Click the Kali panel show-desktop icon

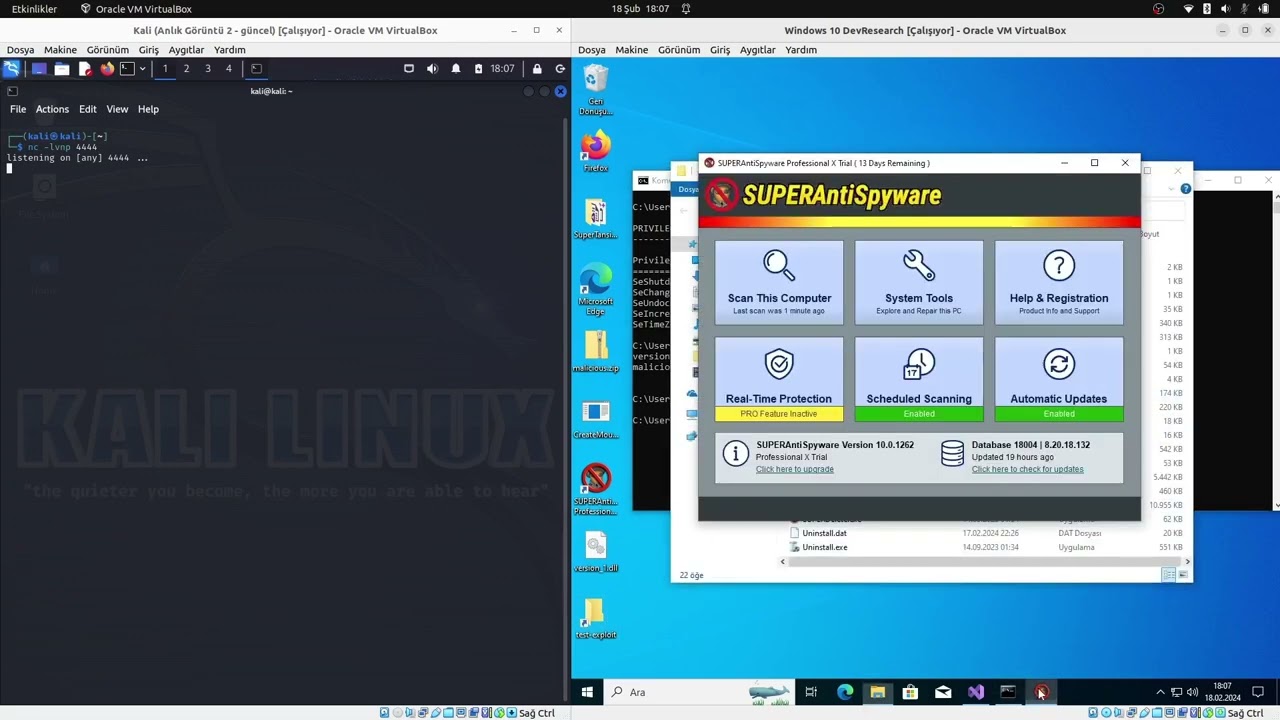click(39, 69)
